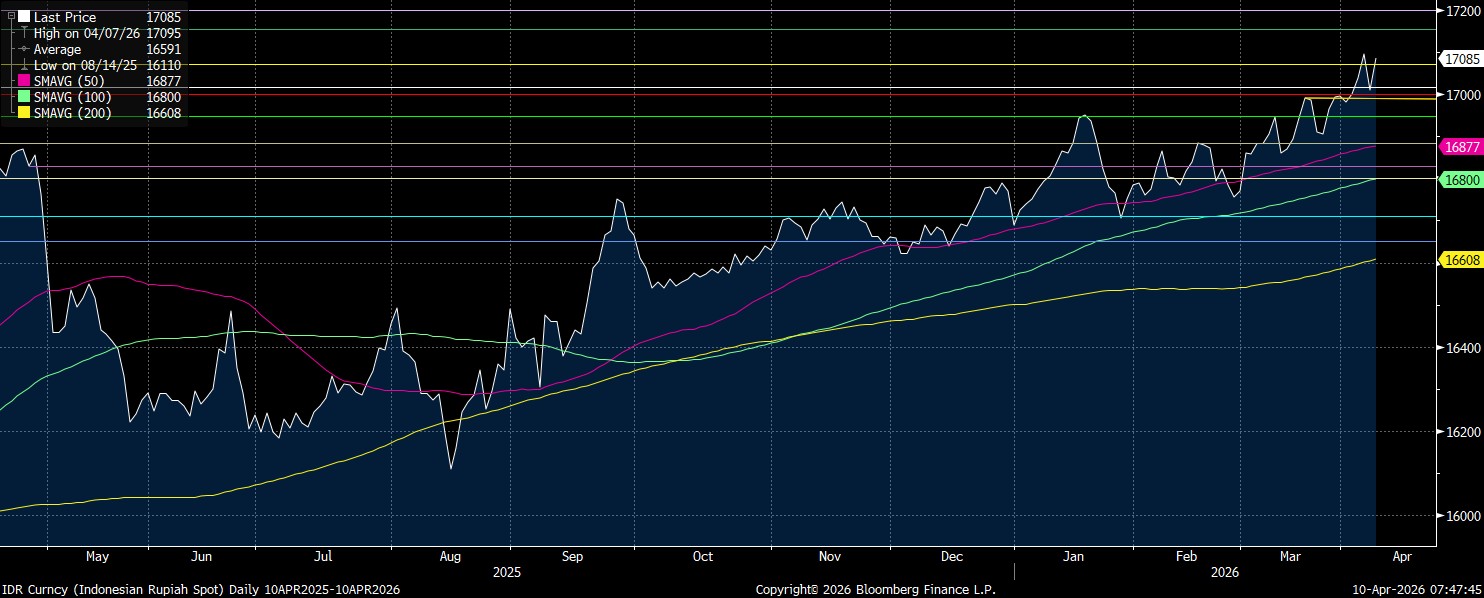Screen dimensions: 1484x598
Task: Click the white Last Price color swatch
Action: [24, 17]
